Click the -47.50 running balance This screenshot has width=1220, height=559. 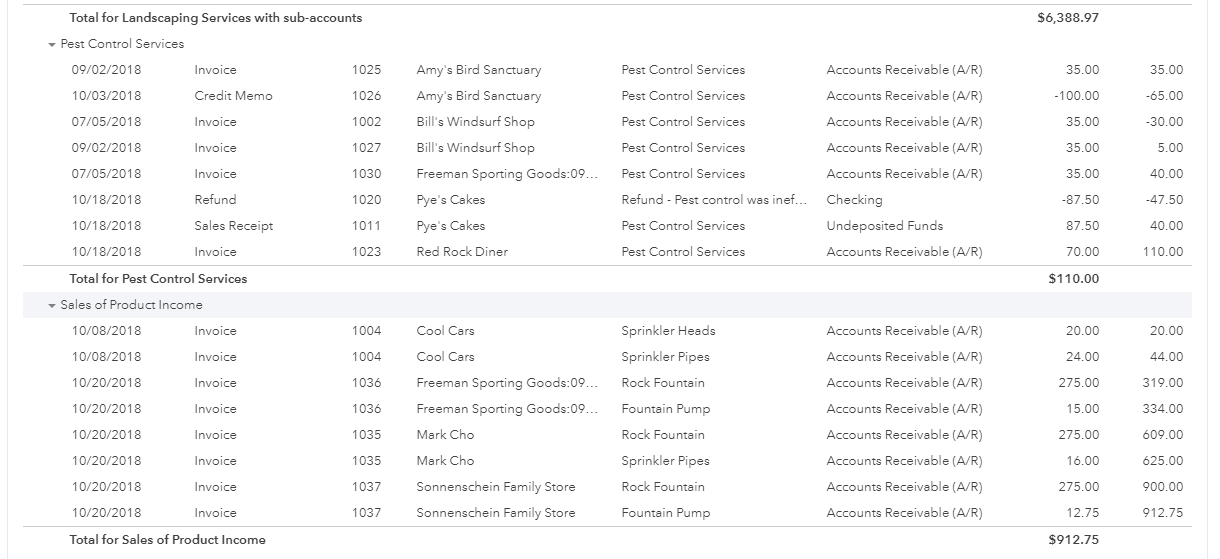[1165, 200]
